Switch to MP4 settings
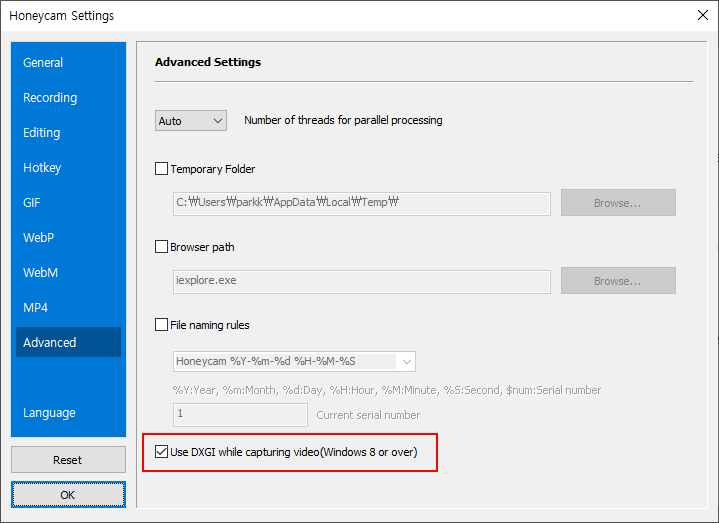Viewport: 719px width, 523px height. pyautogui.click(x=36, y=308)
